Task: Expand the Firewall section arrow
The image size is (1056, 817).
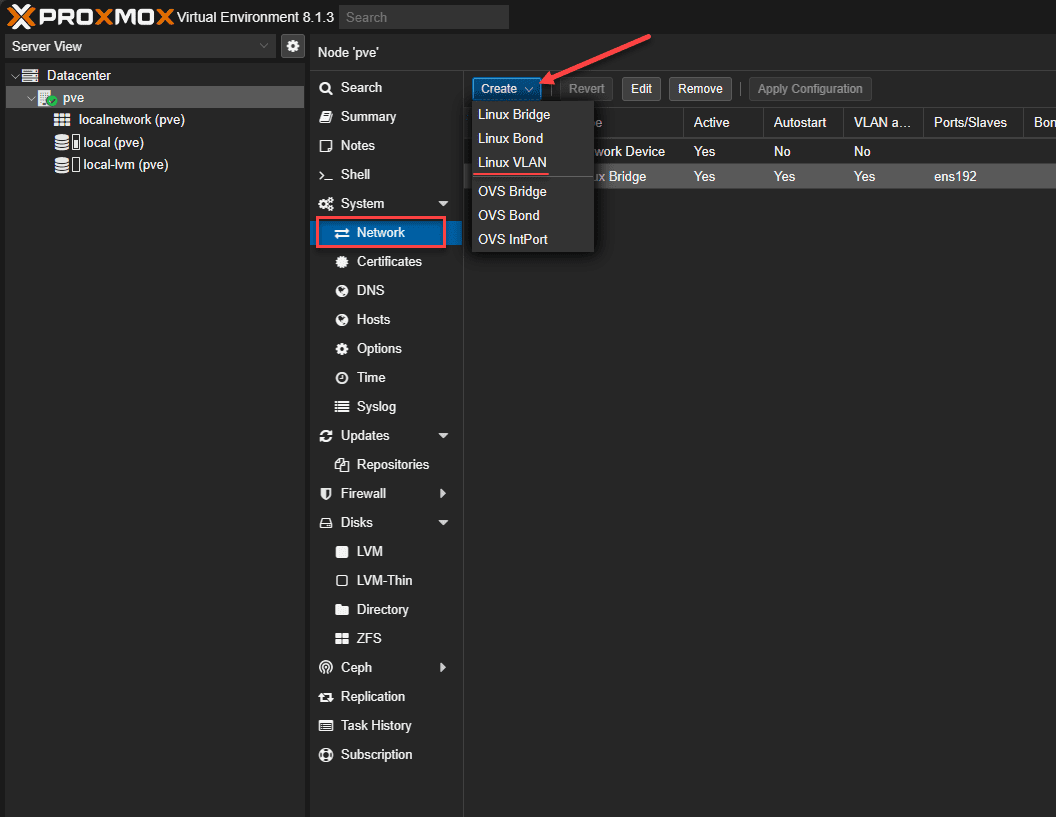Action: 443,494
